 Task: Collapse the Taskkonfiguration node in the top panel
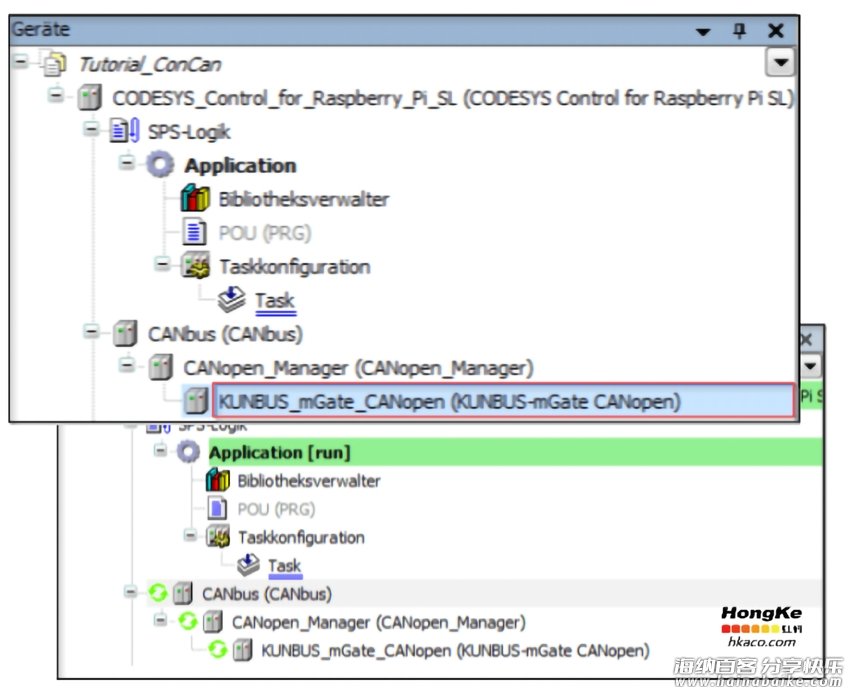(x=162, y=264)
